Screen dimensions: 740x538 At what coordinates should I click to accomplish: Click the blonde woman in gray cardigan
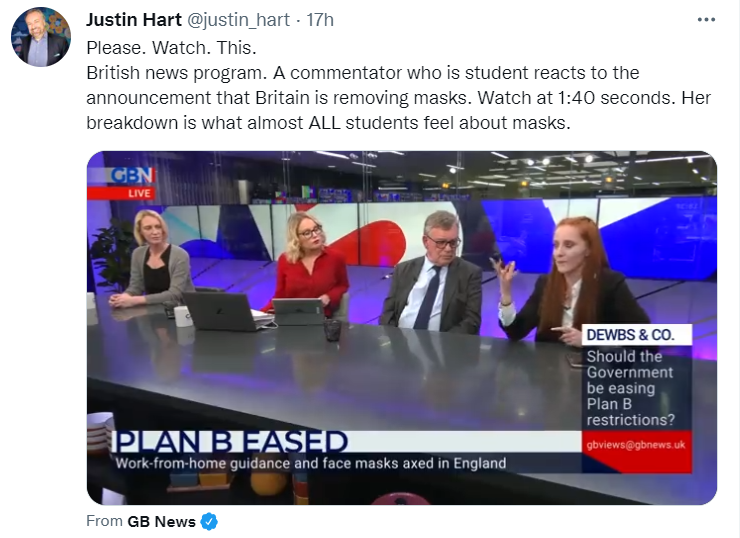152,260
